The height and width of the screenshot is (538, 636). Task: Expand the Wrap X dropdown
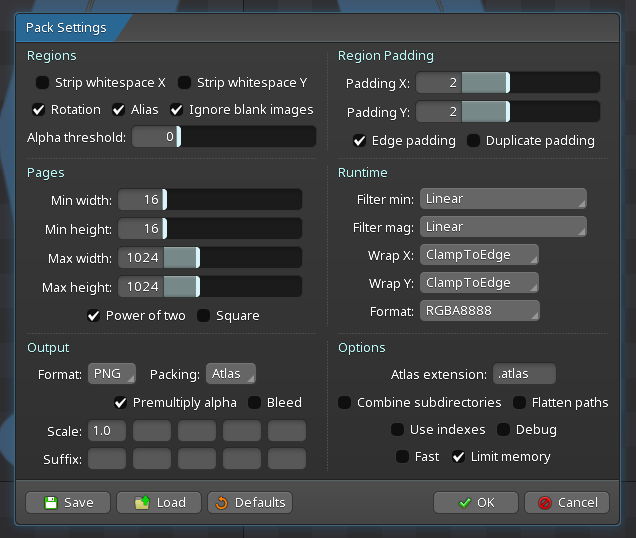coord(479,255)
